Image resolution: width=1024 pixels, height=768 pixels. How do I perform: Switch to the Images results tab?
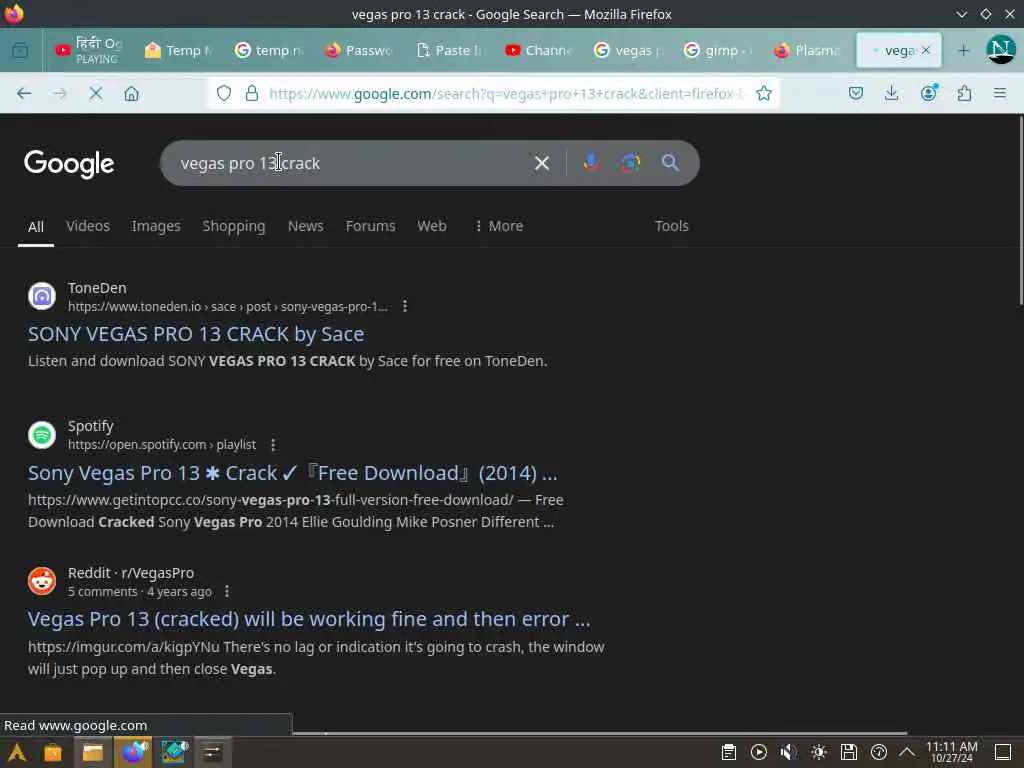[156, 226]
